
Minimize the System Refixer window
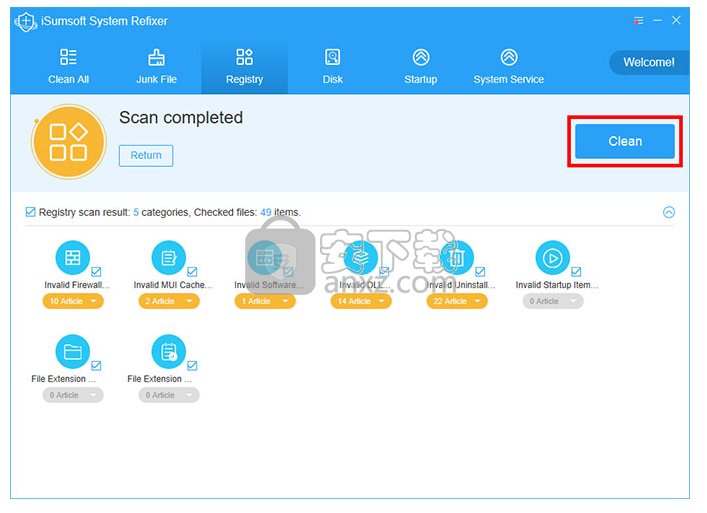657,21
